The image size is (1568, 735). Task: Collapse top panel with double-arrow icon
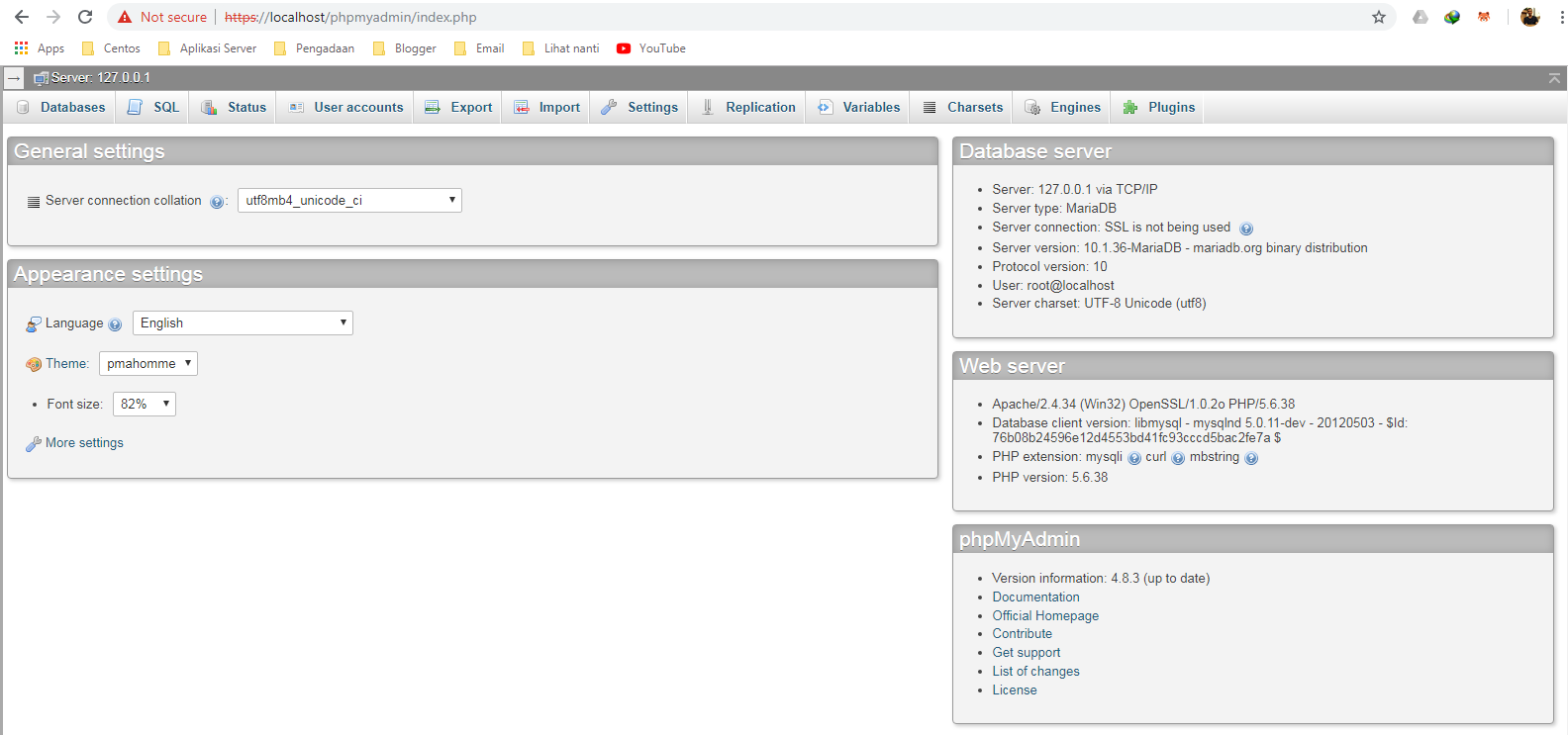click(1554, 78)
